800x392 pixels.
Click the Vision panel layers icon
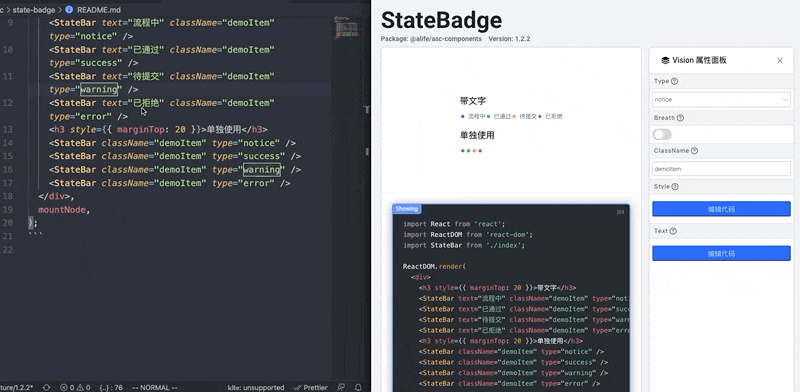(665, 60)
